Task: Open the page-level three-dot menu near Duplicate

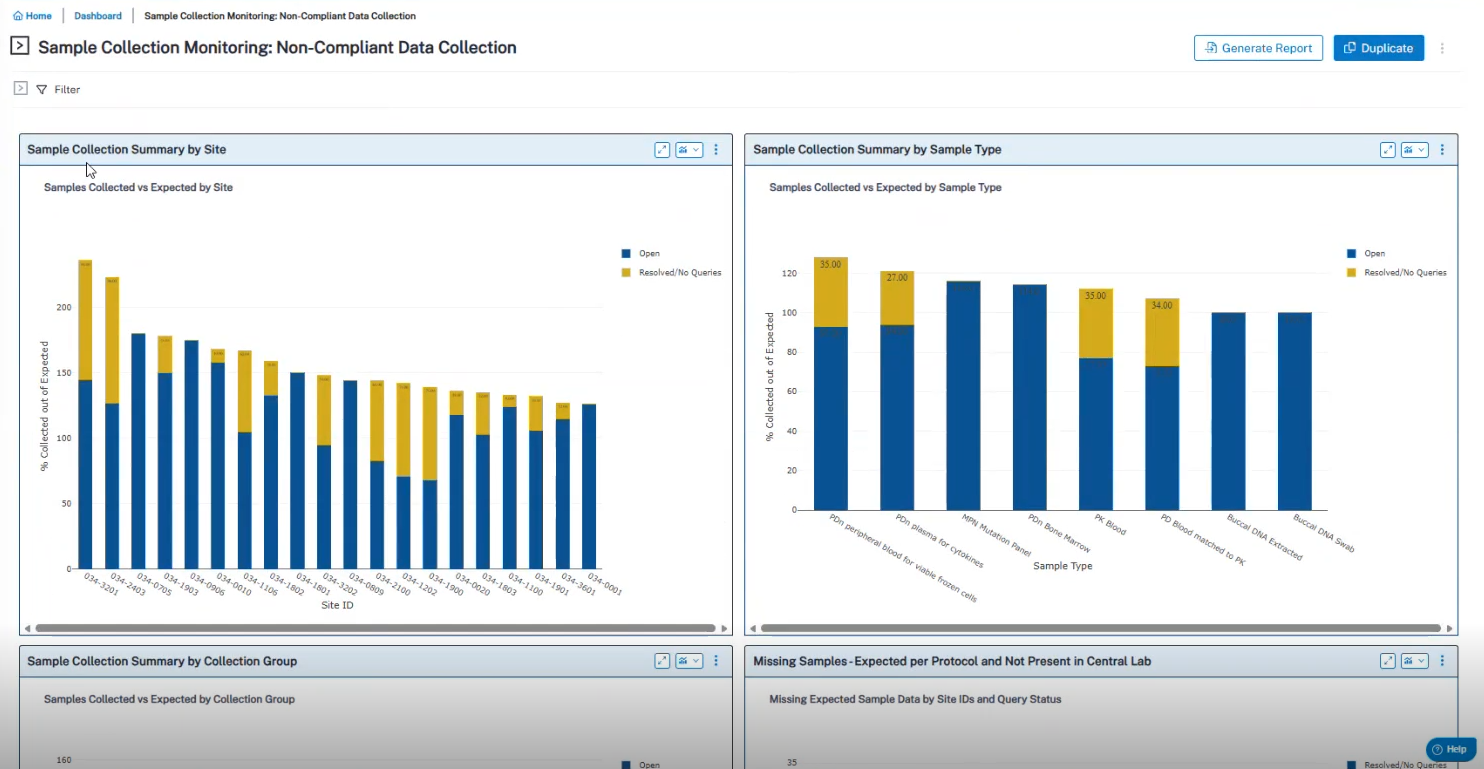Action: pyautogui.click(x=1442, y=47)
